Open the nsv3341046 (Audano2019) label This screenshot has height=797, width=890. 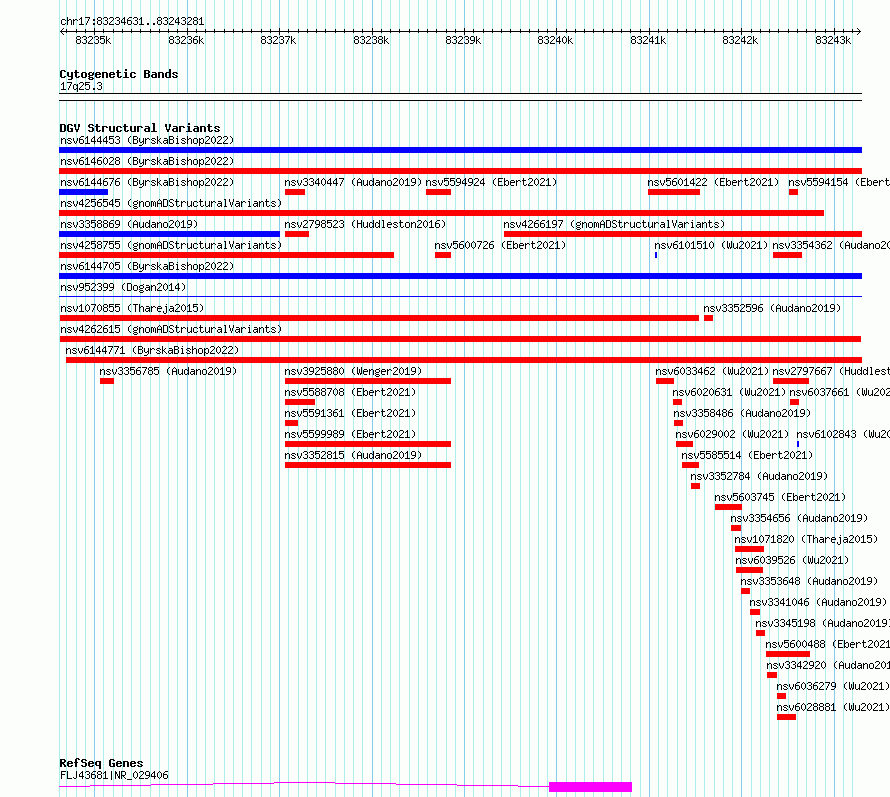coord(818,602)
